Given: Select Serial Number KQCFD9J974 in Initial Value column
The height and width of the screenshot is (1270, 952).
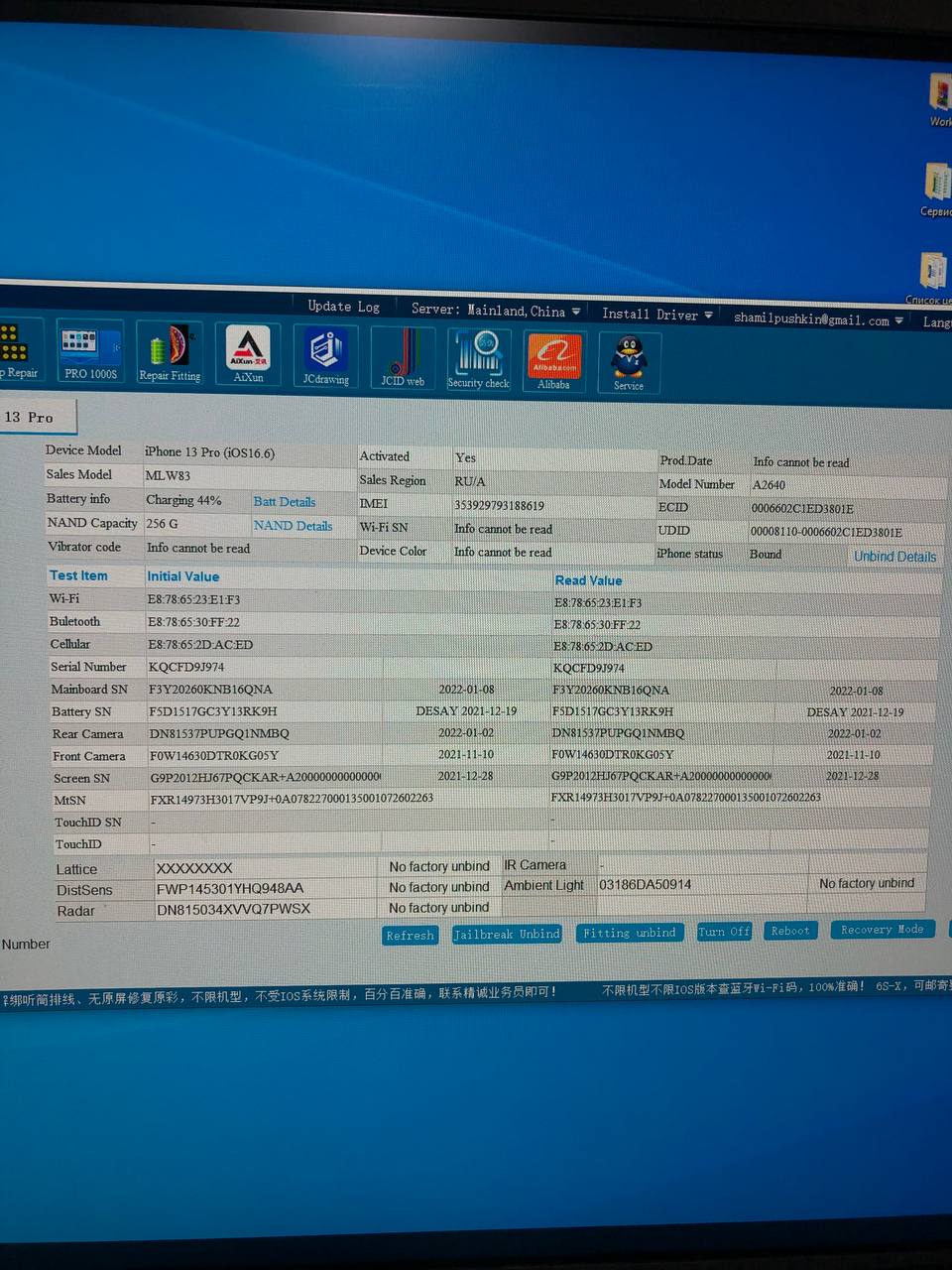Looking at the screenshot, I should click(x=186, y=667).
